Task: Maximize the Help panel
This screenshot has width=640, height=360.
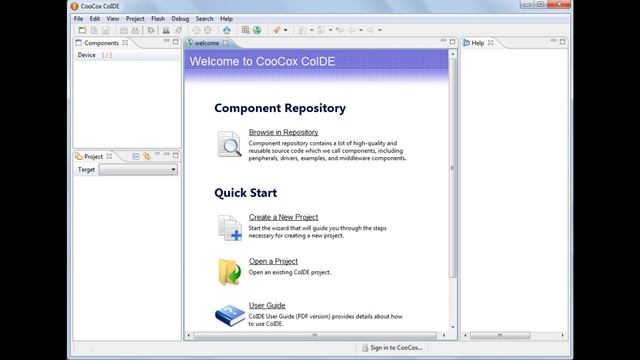Action: pos(562,42)
